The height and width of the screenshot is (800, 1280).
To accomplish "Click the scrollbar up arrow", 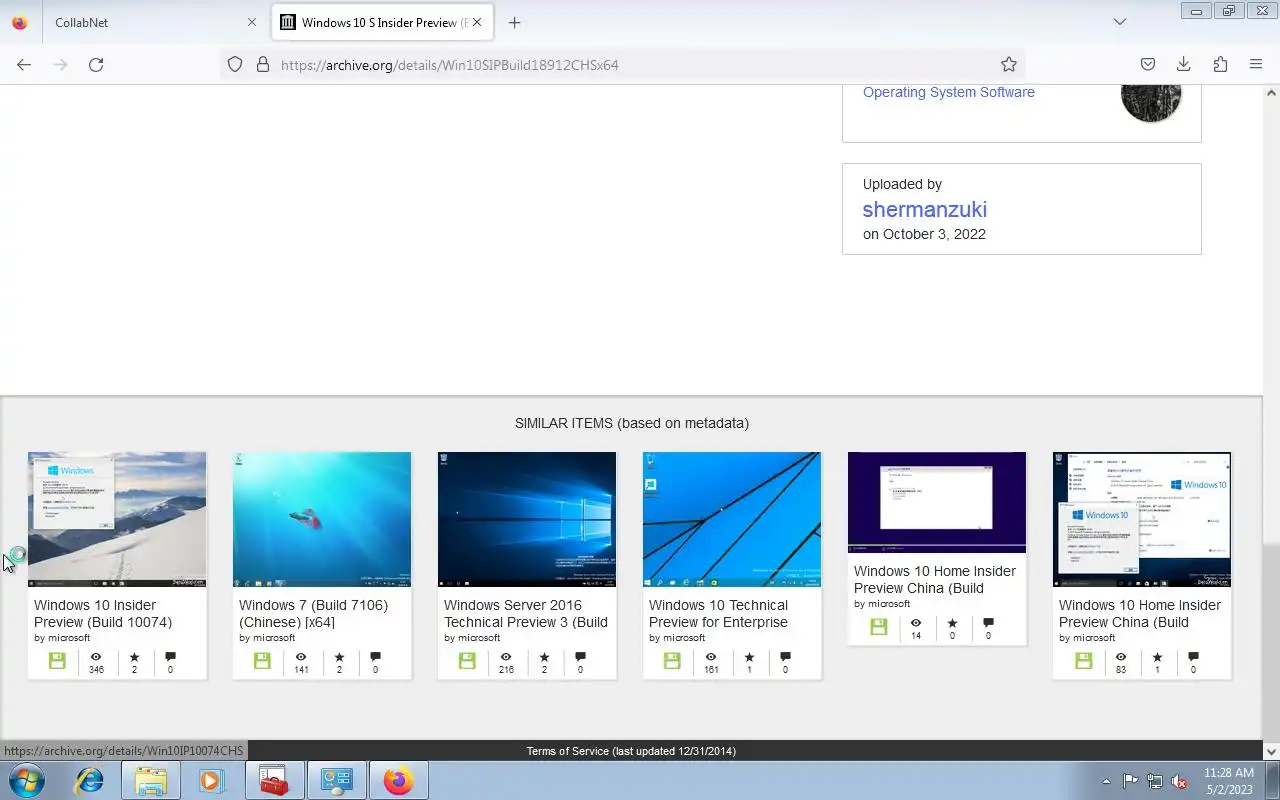I will pos(1271,92).
